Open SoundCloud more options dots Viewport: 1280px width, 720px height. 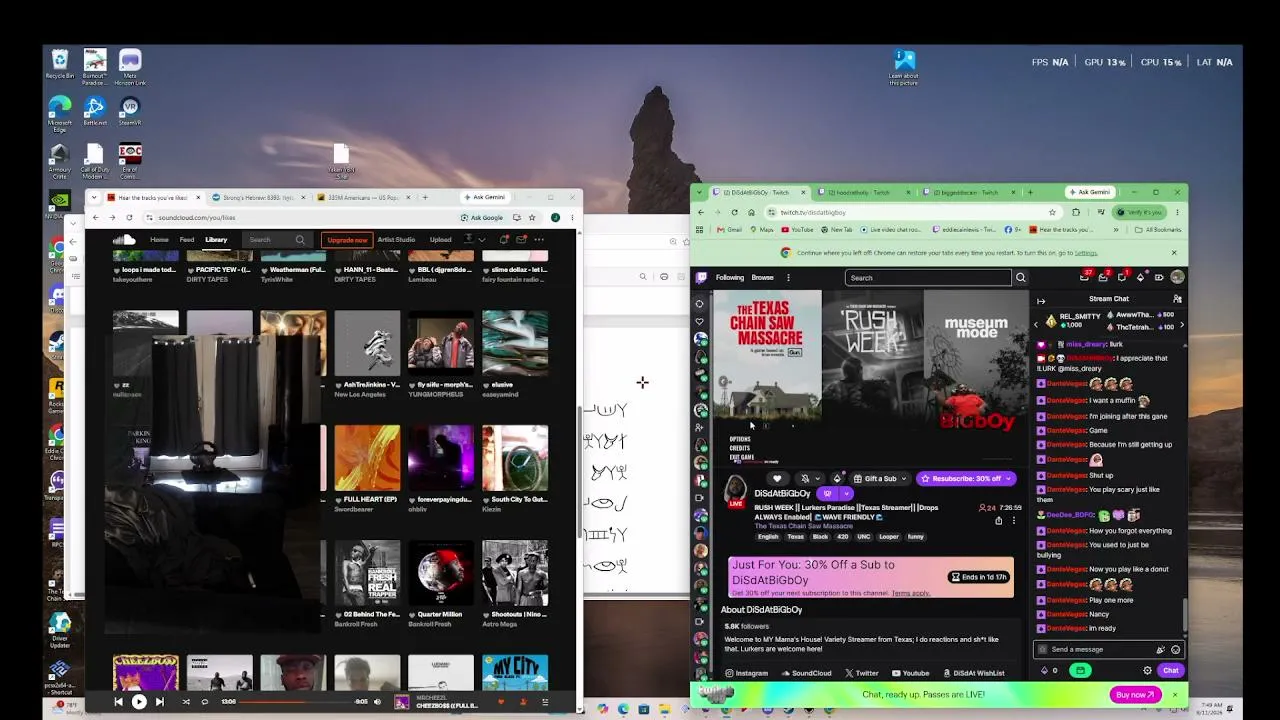539,240
